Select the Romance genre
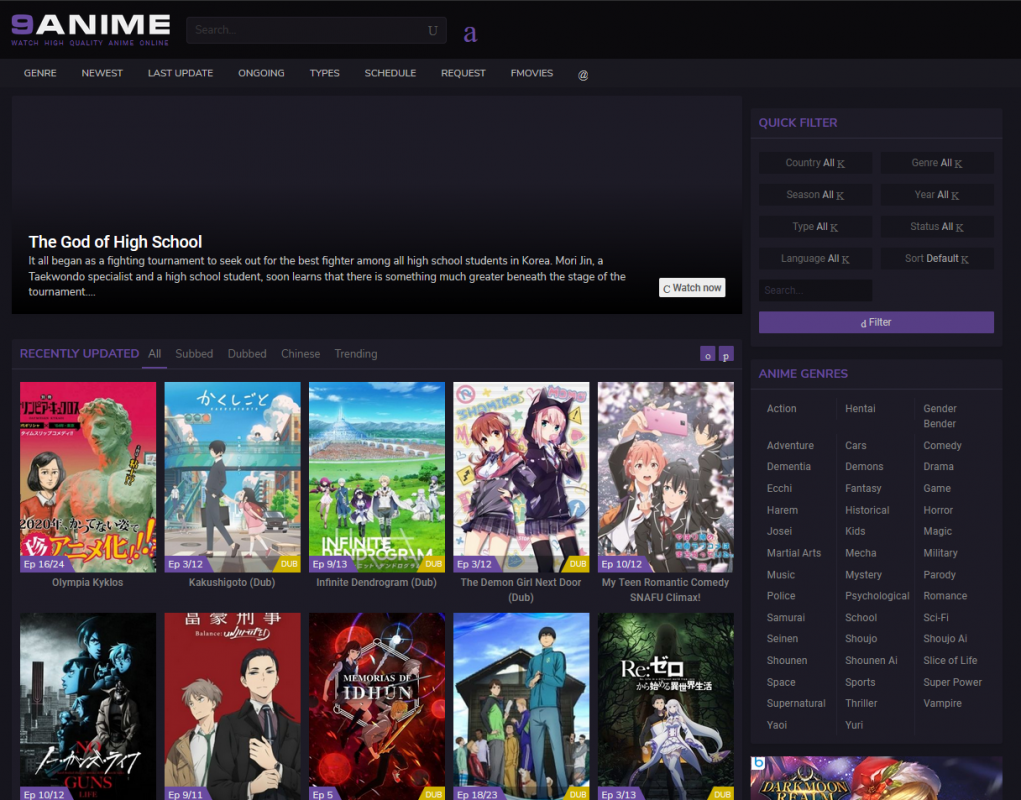The image size is (1021, 800). (x=945, y=596)
